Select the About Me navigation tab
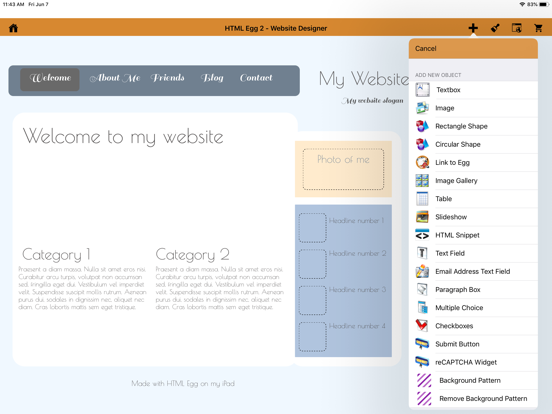 tap(115, 78)
